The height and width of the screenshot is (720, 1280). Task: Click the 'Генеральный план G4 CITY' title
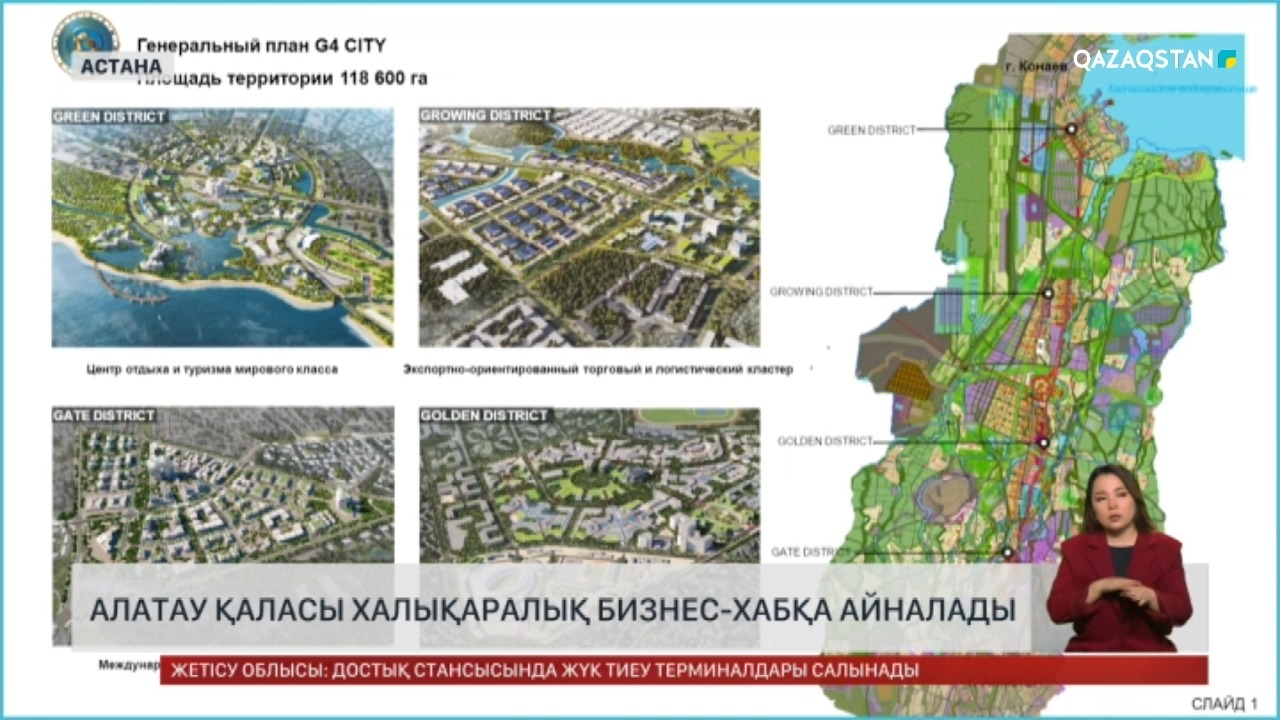(260, 45)
